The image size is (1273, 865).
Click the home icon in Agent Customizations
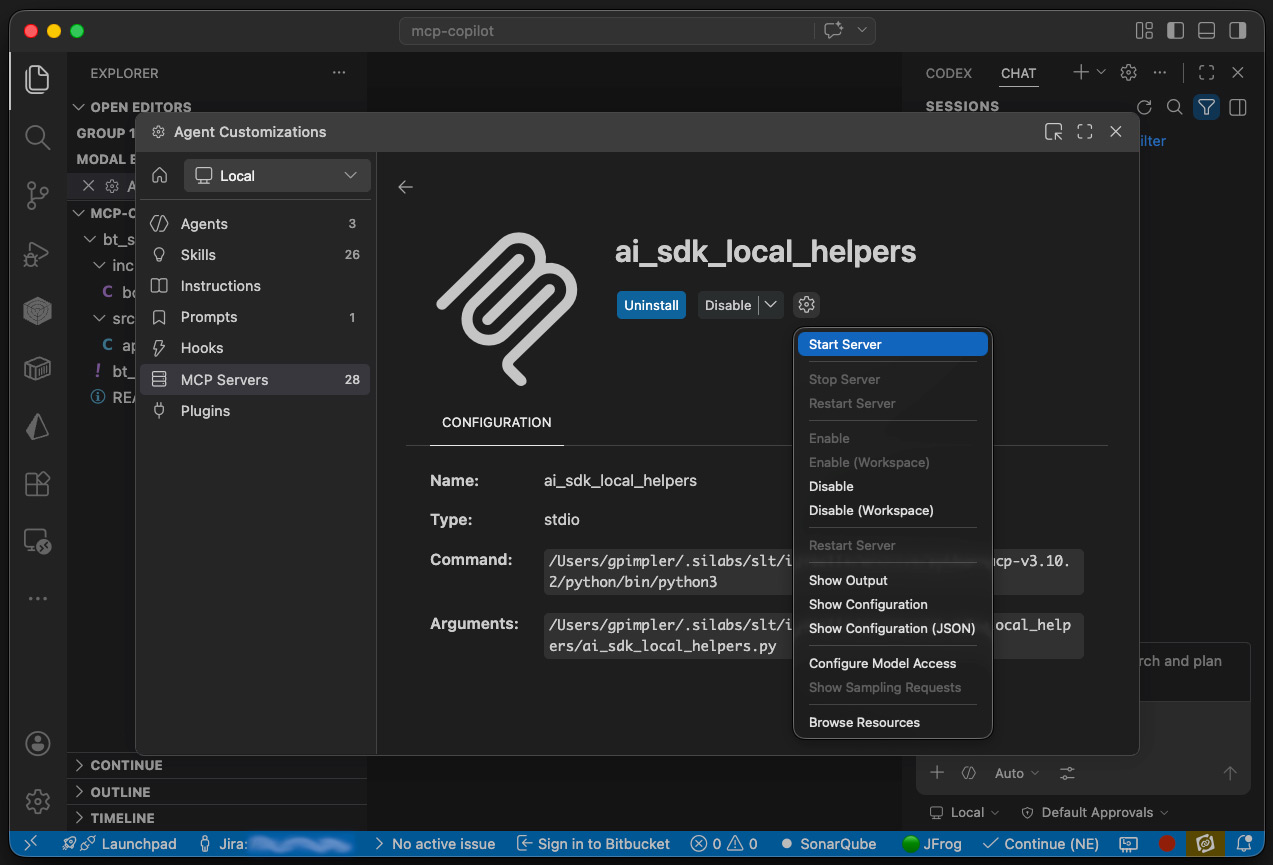pos(160,175)
